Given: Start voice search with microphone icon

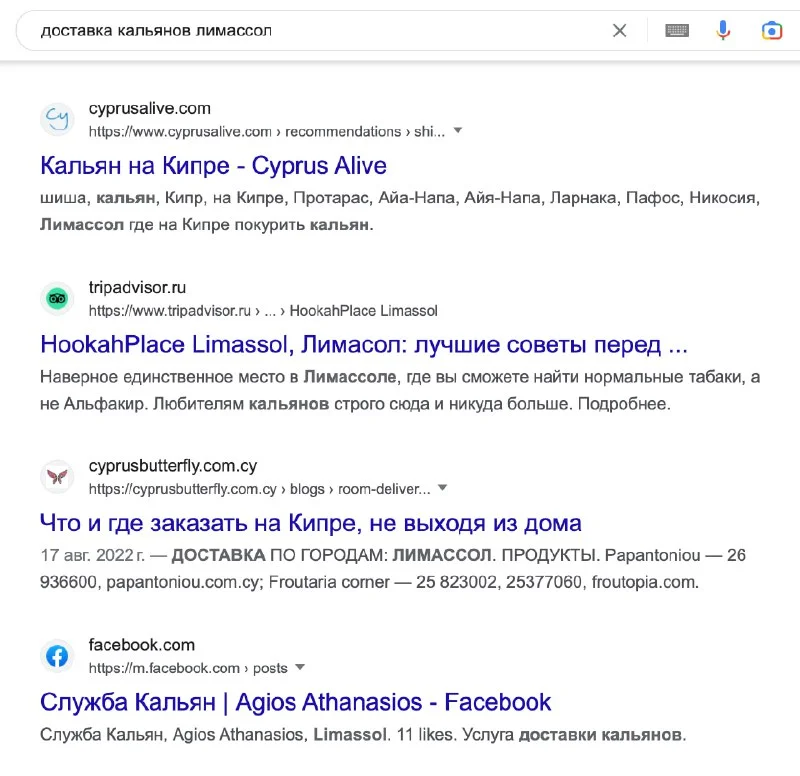Looking at the screenshot, I should click(x=723, y=31).
